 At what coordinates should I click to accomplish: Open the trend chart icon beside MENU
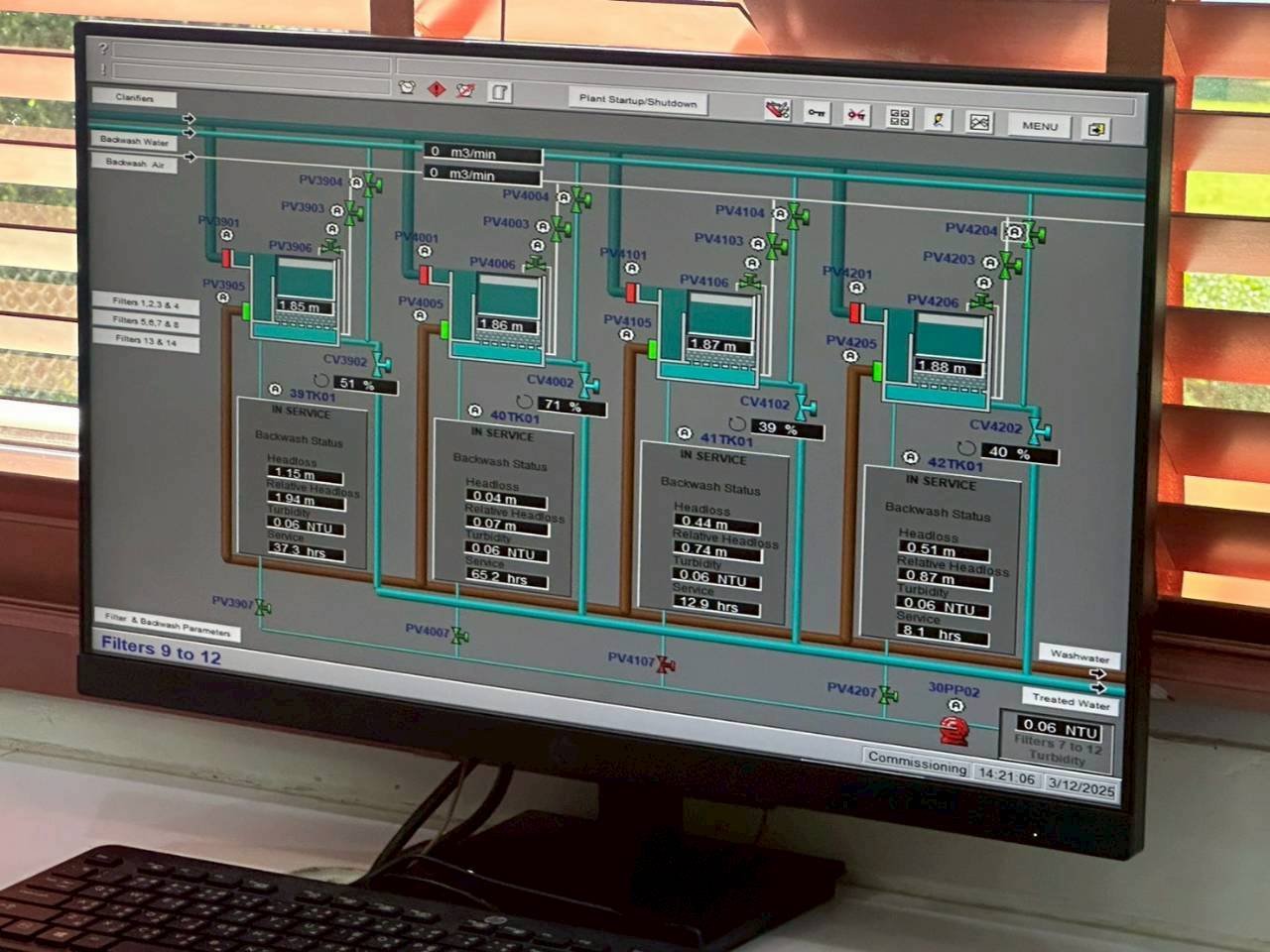979,123
